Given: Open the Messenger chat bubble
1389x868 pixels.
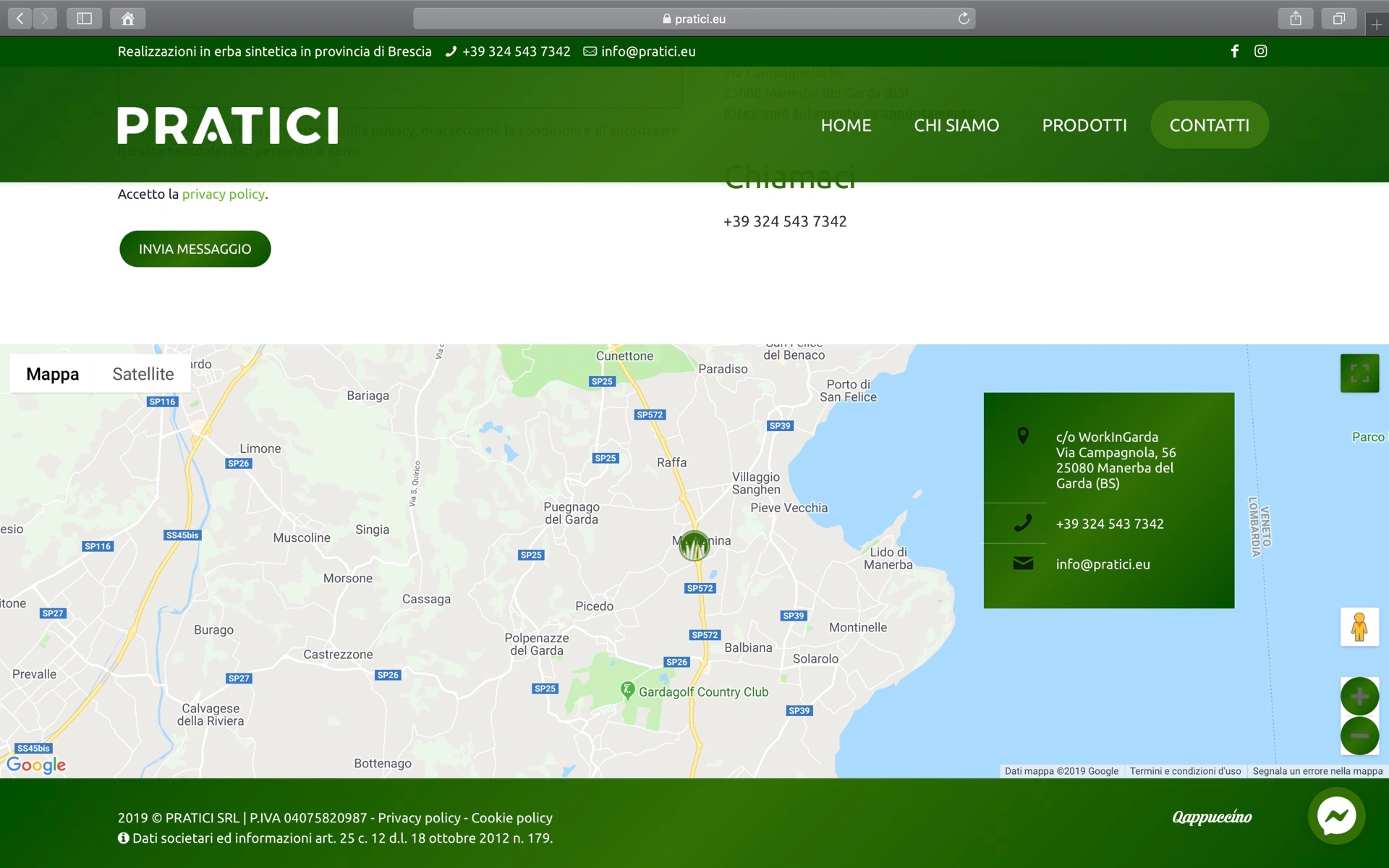Looking at the screenshot, I should tap(1336, 816).
